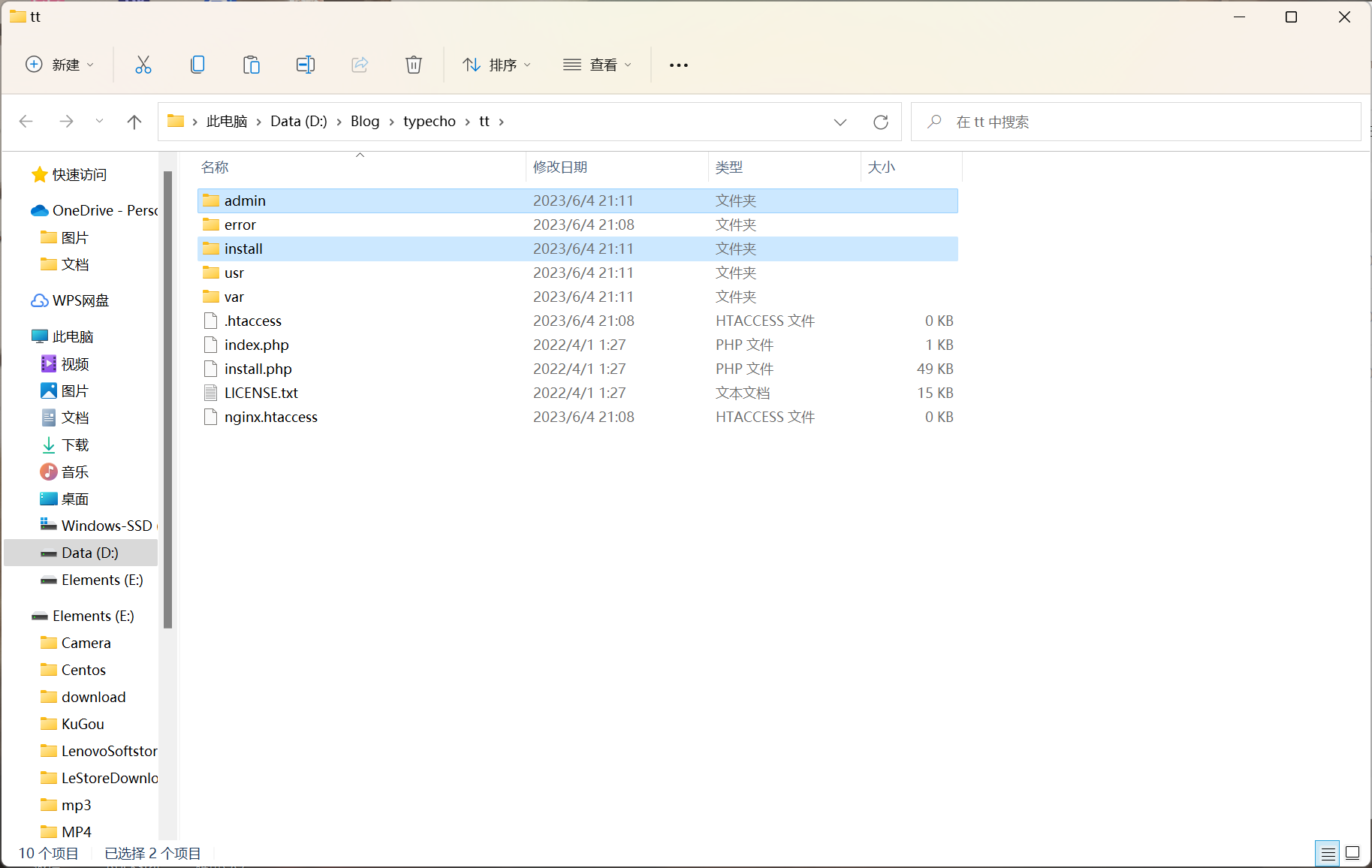Viewport: 1372px width, 868px height.
Task: Navigate to typecho in breadcrumb path
Action: [x=429, y=122]
